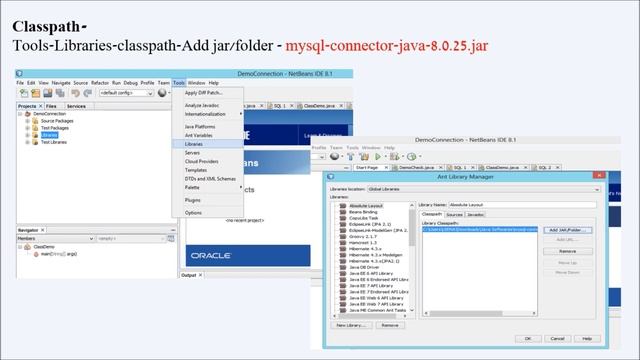The height and width of the screenshot is (360, 640).
Task: Click the Build Project hammer icon
Action: [350, 156]
